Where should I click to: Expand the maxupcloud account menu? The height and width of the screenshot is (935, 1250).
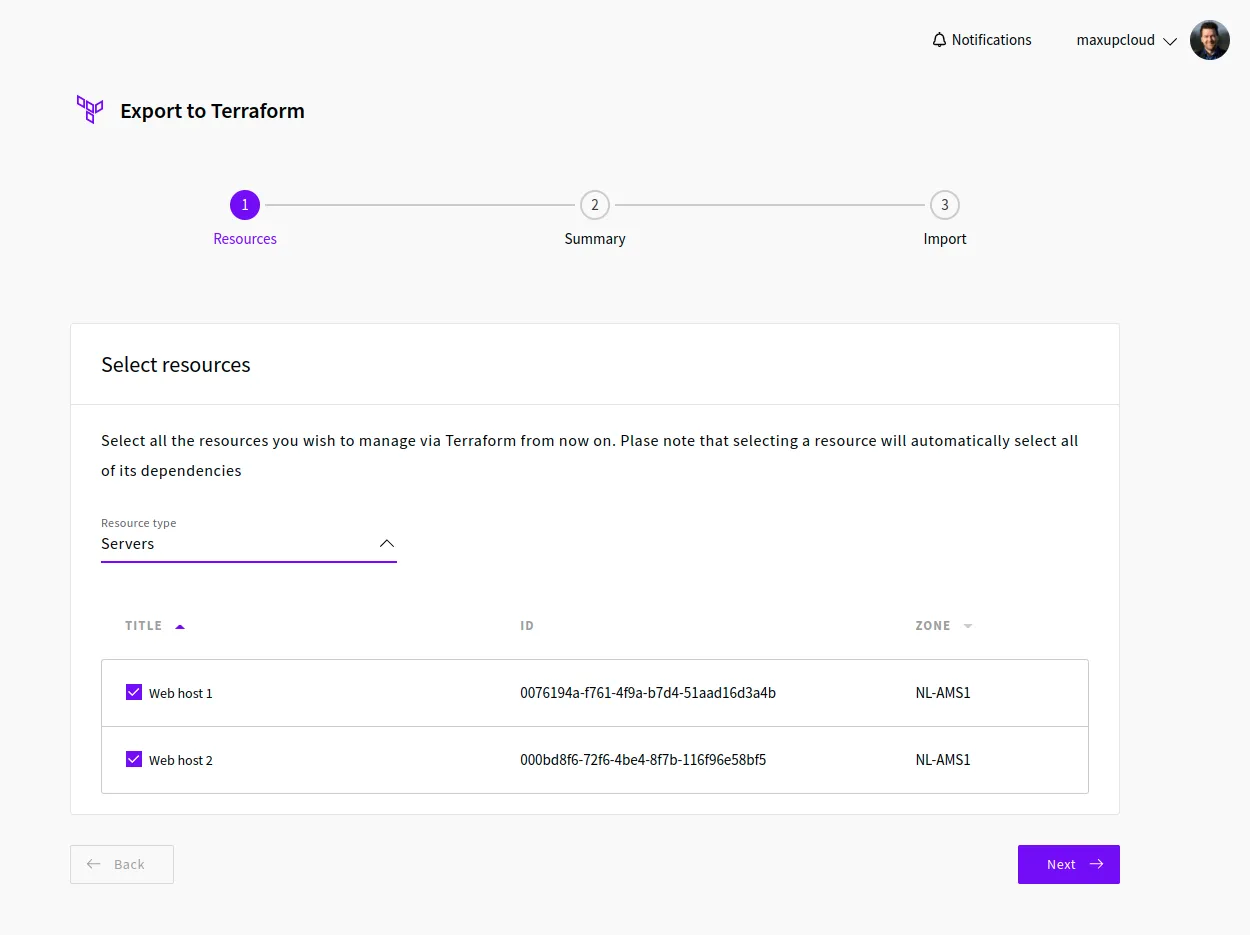(1126, 41)
